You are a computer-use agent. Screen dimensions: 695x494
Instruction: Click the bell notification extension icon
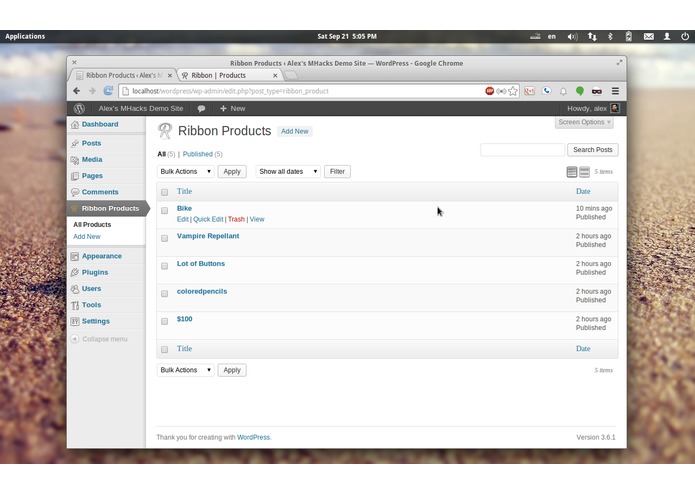coord(563,91)
